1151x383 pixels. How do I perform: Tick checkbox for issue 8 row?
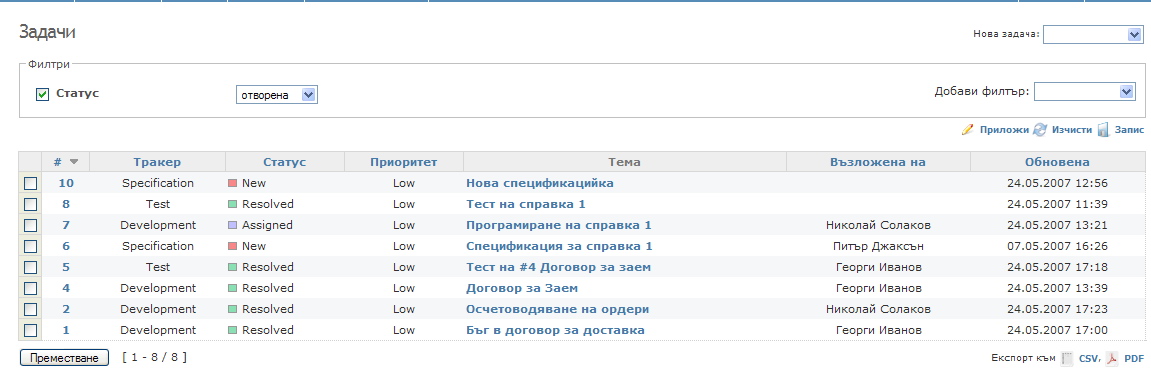[x=30, y=204]
